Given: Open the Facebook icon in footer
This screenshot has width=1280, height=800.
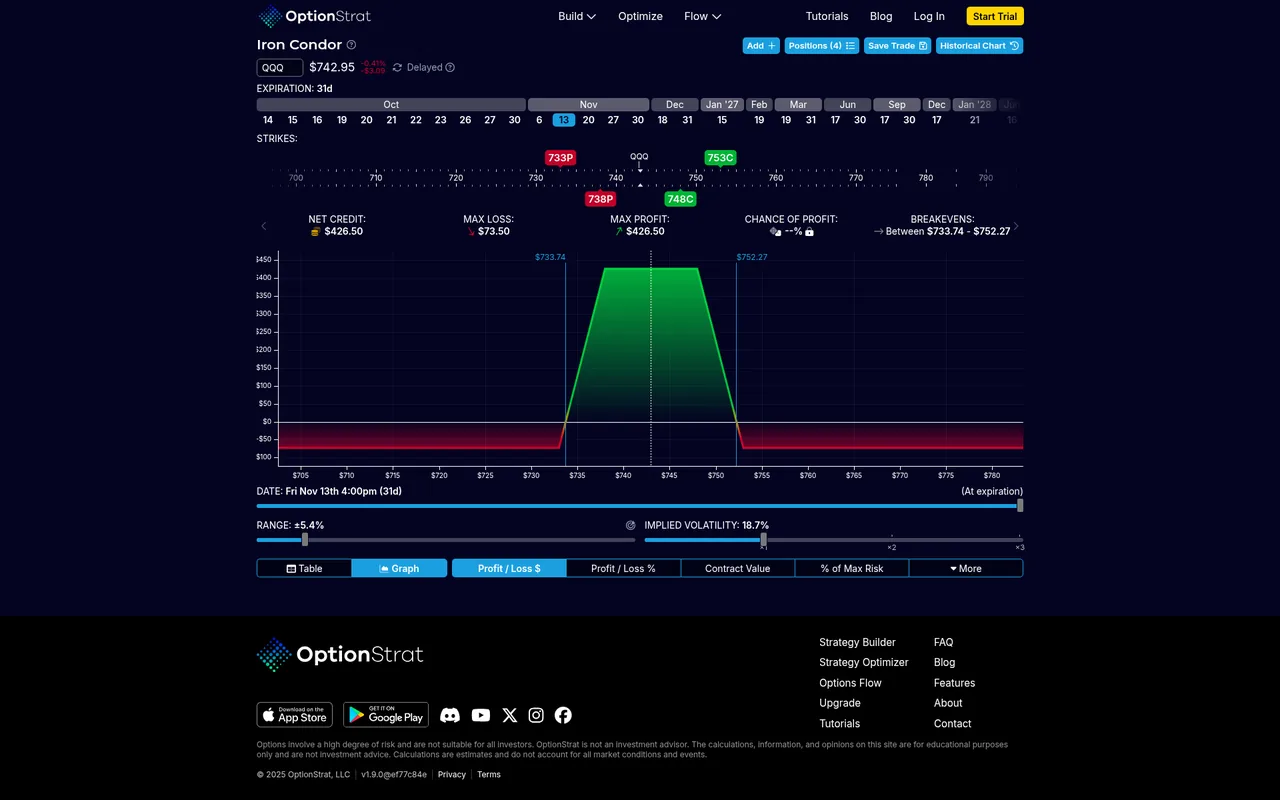Looking at the screenshot, I should tap(563, 715).
